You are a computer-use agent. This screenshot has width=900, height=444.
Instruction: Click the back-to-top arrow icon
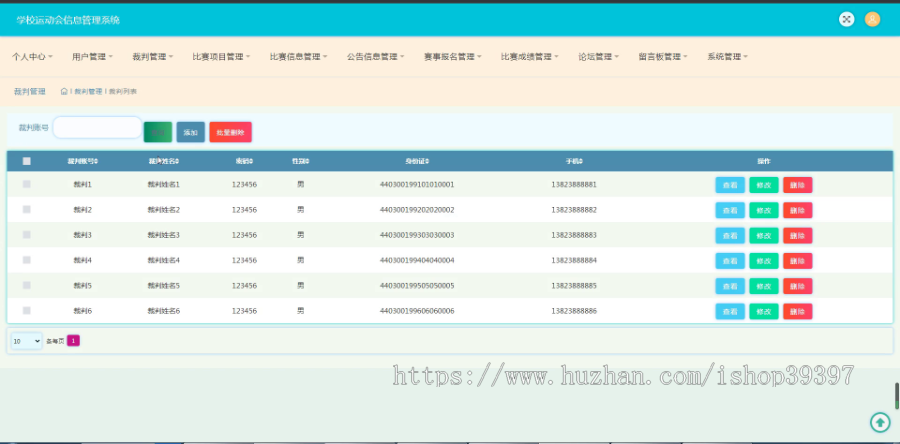click(x=880, y=422)
